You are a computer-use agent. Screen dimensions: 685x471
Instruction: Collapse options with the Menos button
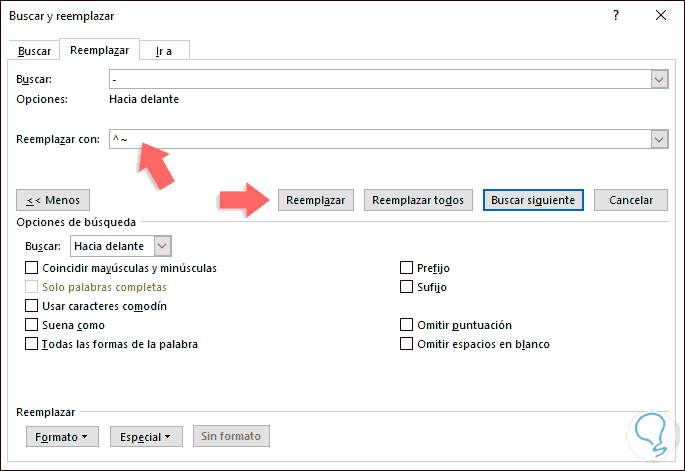(x=54, y=200)
